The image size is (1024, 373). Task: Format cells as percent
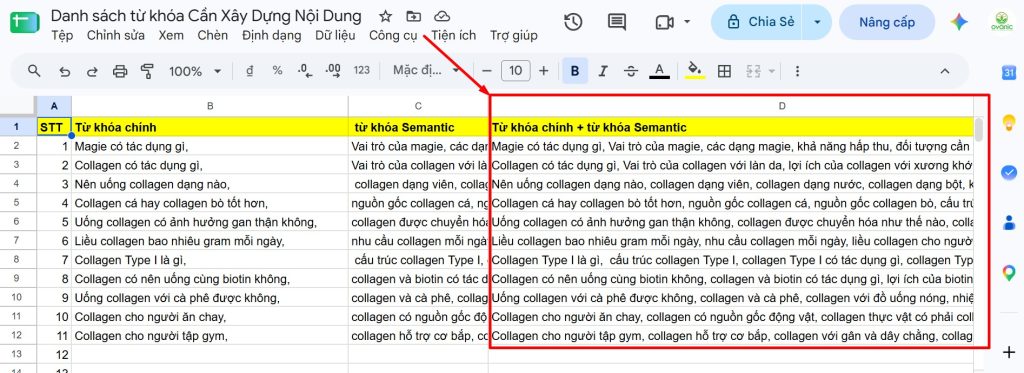[x=278, y=71]
